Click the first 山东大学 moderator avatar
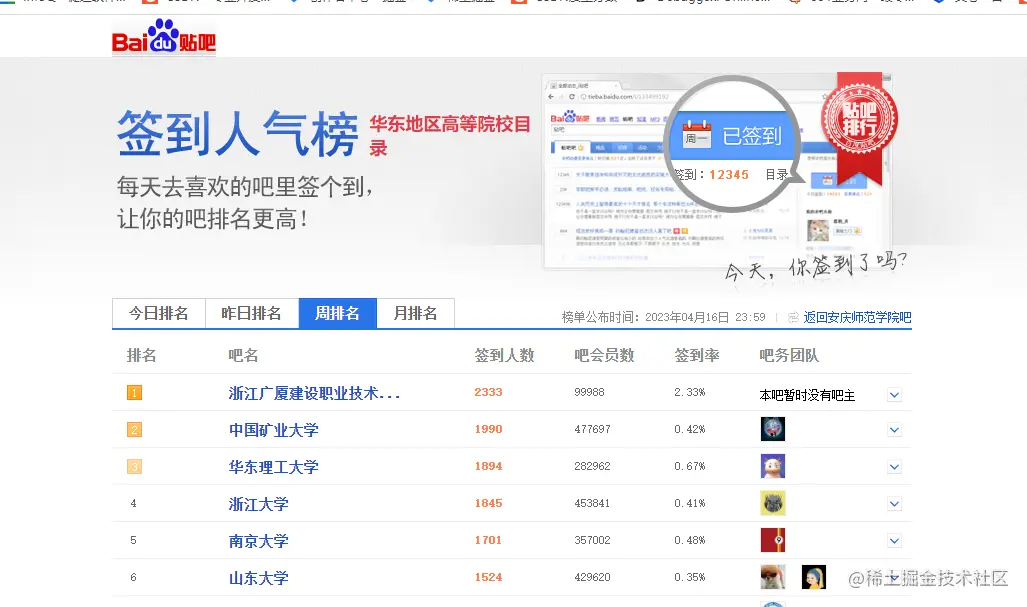Viewport: 1027px width, 607px height. point(773,577)
